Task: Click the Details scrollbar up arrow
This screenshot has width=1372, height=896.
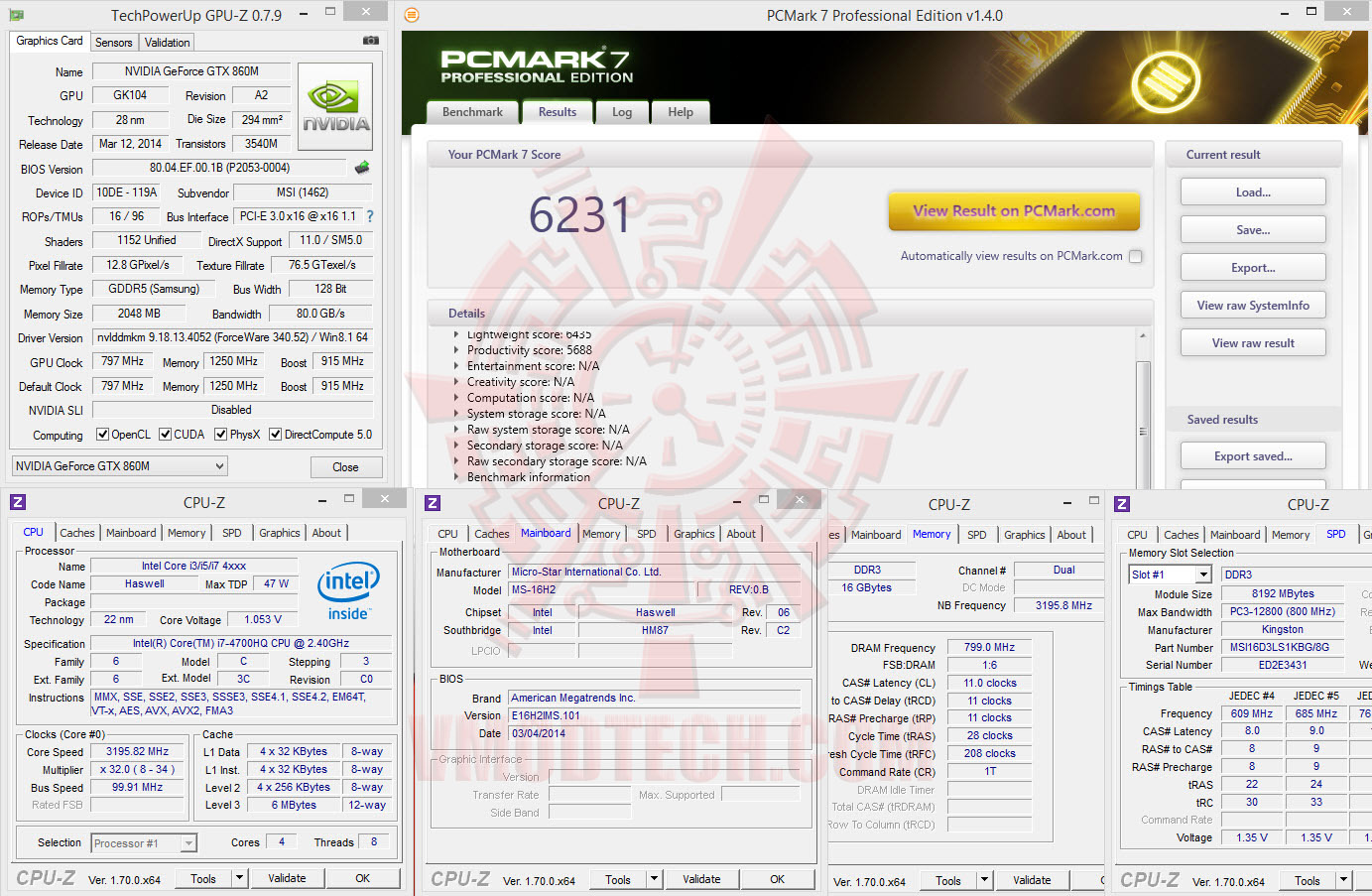Action: click(x=1143, y=335)
